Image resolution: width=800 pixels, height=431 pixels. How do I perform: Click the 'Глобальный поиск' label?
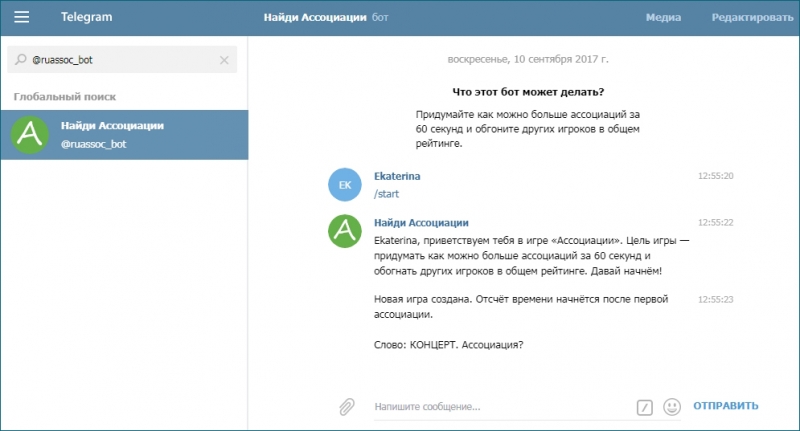(65, 96)
